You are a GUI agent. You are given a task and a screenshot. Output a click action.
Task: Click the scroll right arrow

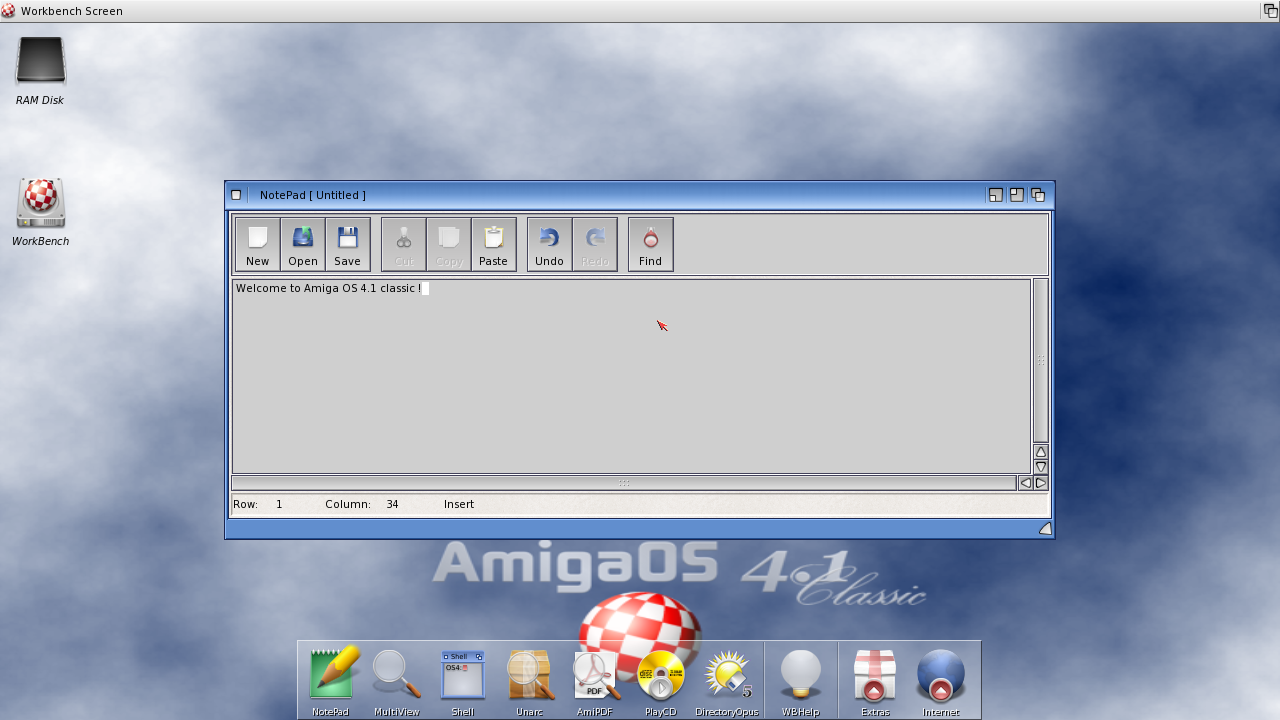(x=1041, y=483)
